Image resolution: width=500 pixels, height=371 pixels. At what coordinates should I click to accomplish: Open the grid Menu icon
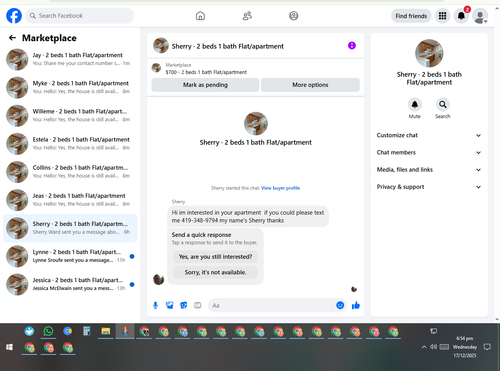point(442,16)
